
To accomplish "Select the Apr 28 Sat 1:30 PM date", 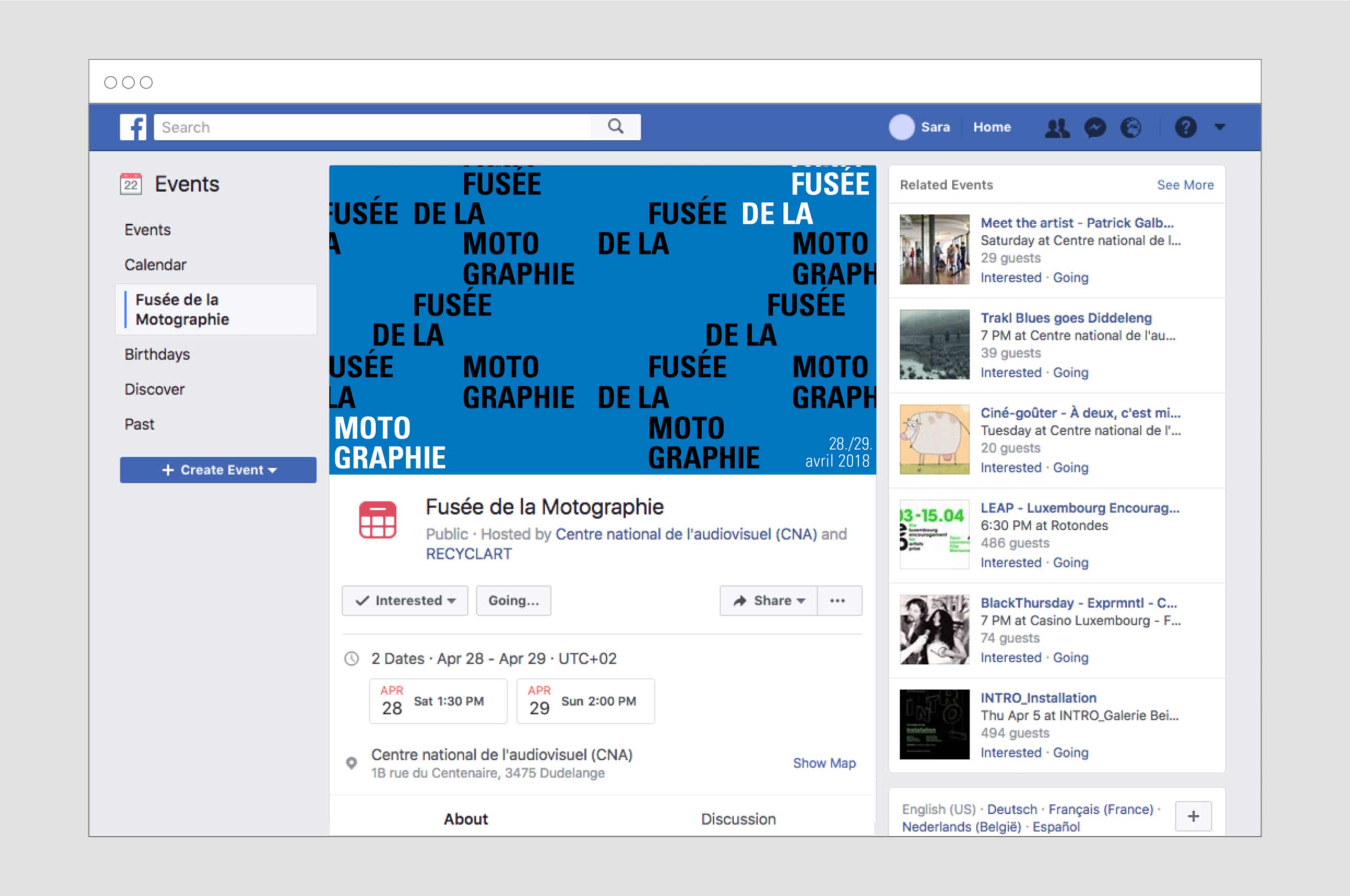I will 438,701.
